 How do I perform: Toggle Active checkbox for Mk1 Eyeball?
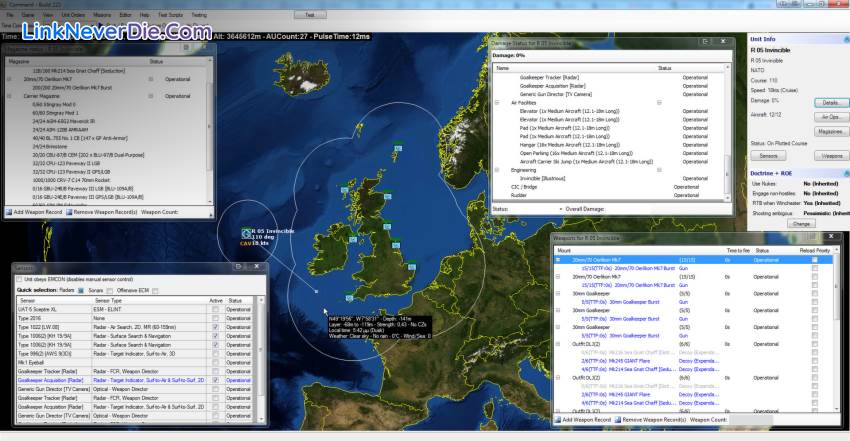(216, 362)
